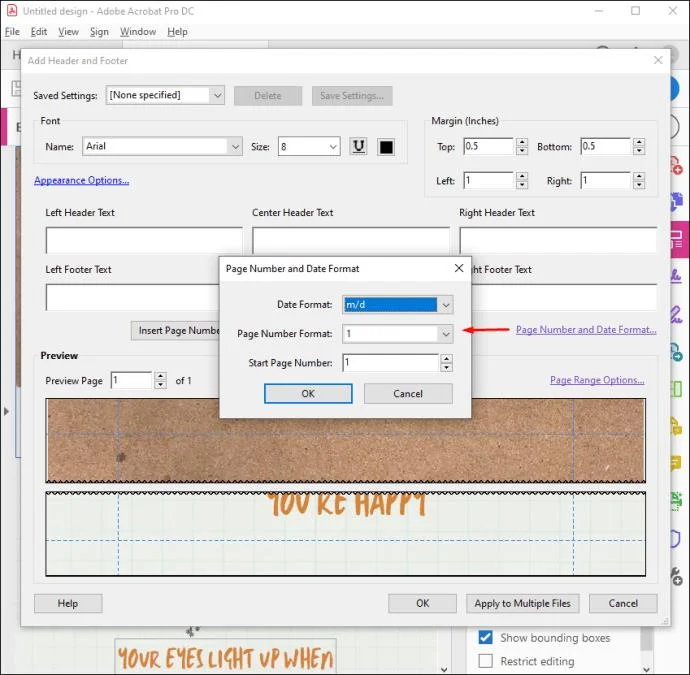Open the black font color swatch
This screenshot has width=690, height=675.
386,147
